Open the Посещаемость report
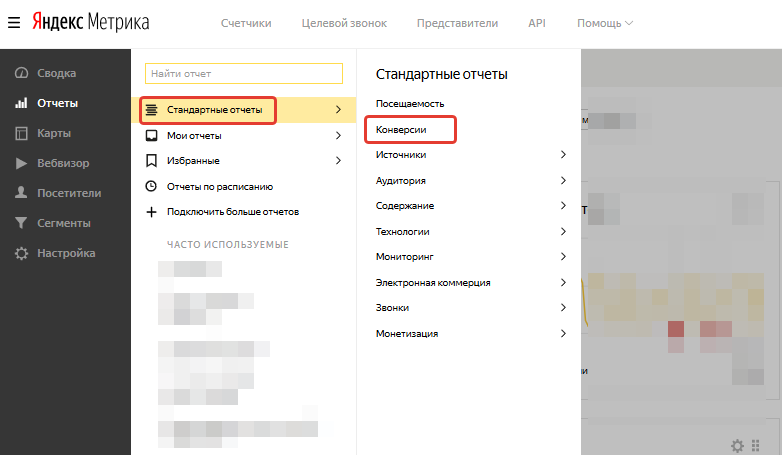Screen dimensions: 782x455 pyautogui.click(x=410, y=104)
